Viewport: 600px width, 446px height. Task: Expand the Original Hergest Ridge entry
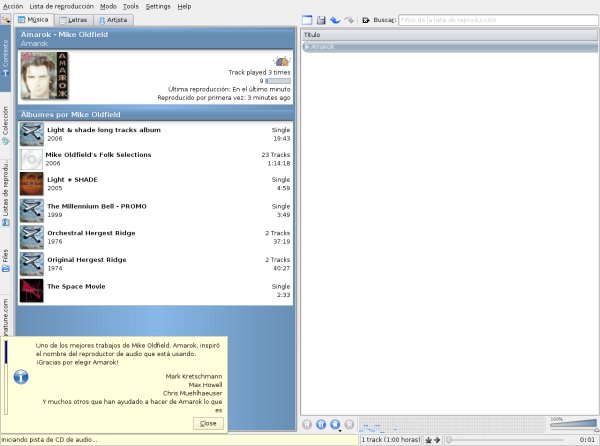point(155,264)
